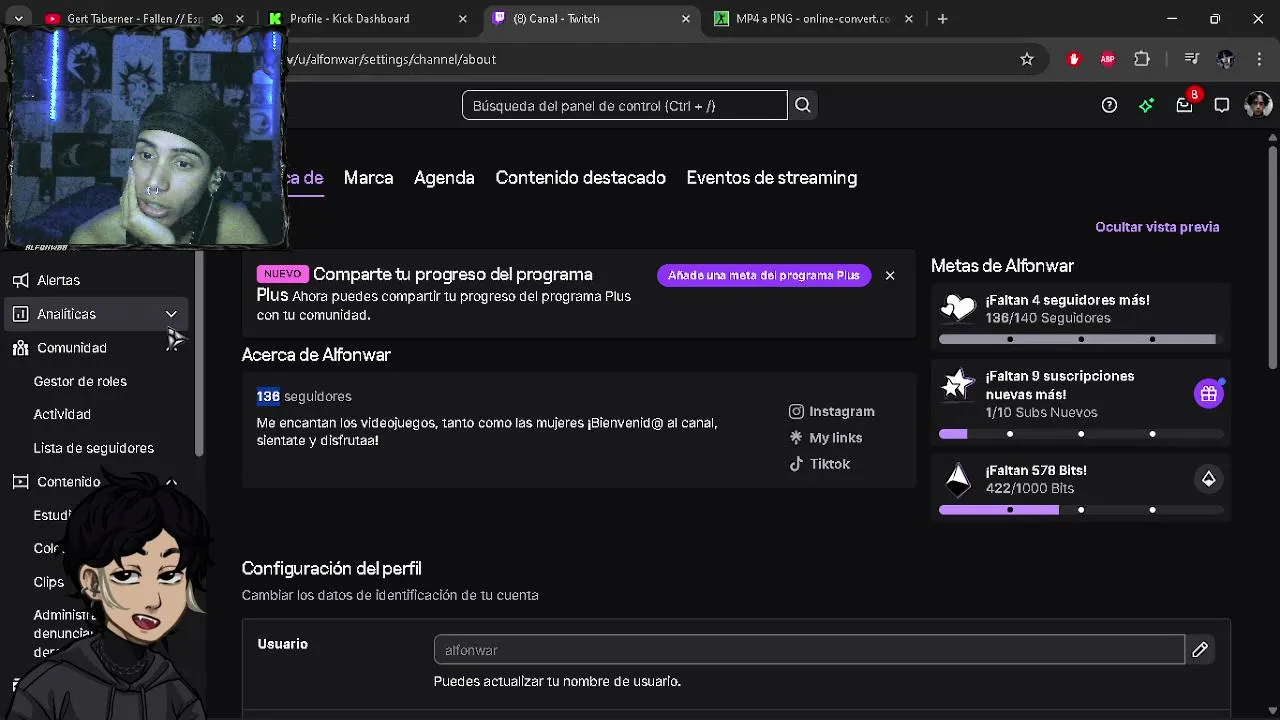Click the Alertas megaphone icon
The height and width of the screenshot is (720, 1280).
pyautogui.click(x=20, y=280)
